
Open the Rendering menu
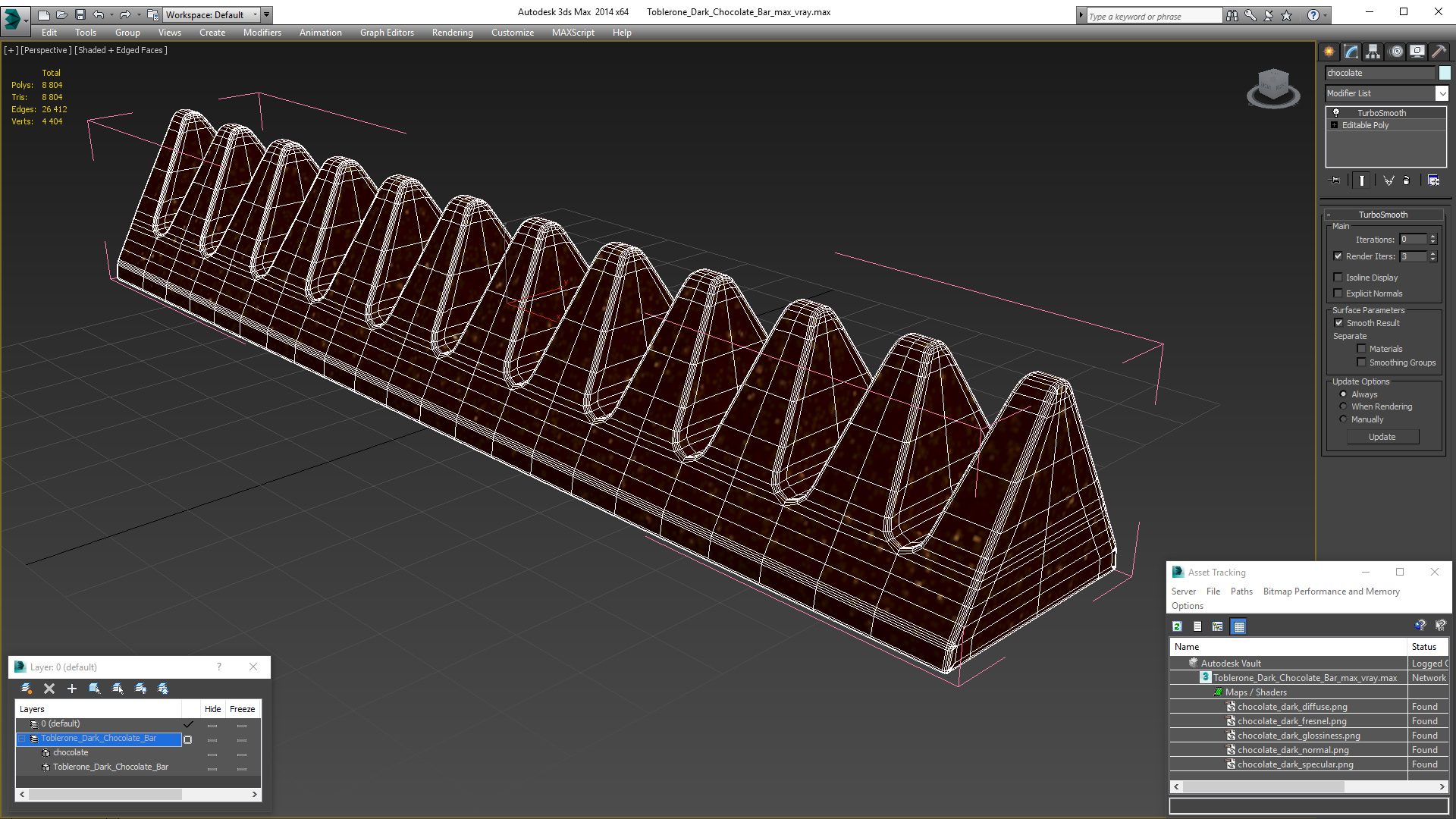pos(452,33)
